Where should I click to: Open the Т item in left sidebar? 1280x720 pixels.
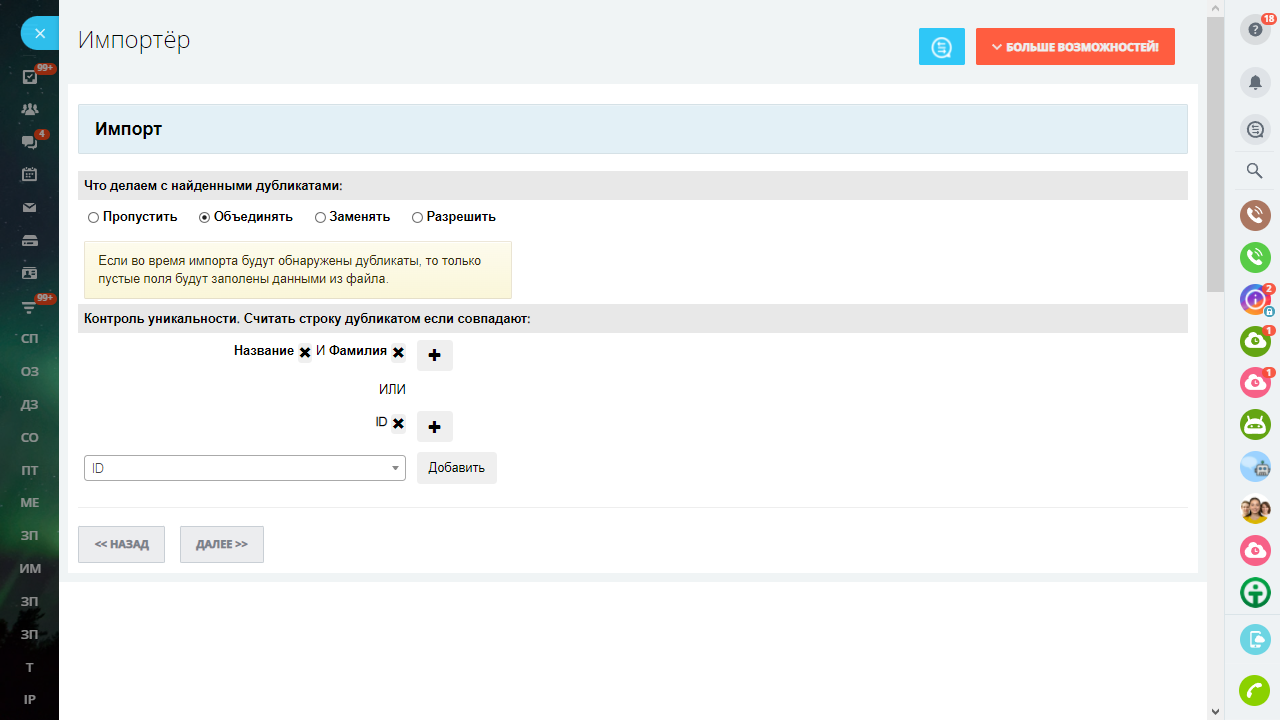(30, 667)
